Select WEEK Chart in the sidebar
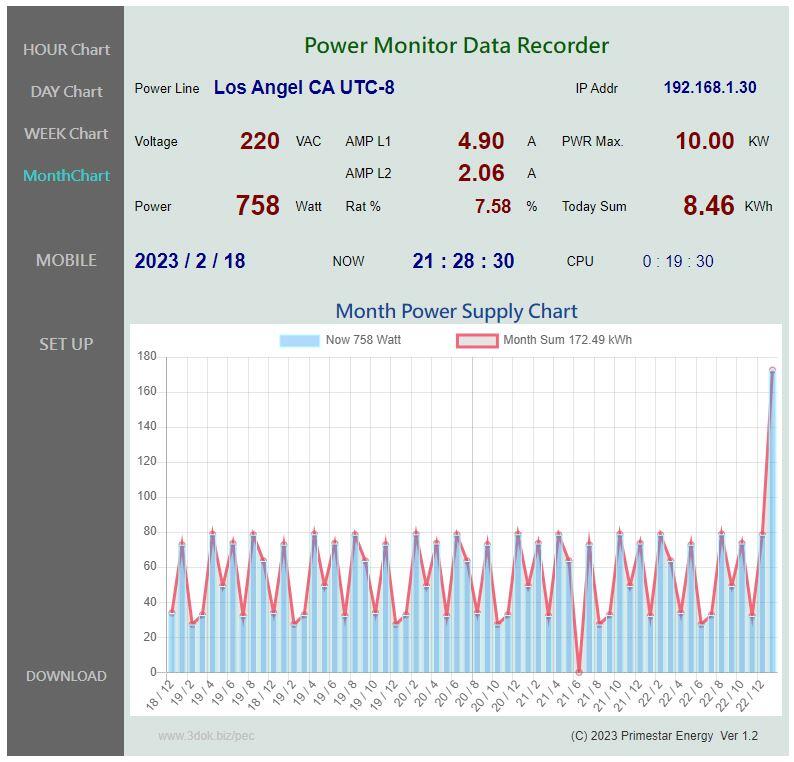 66,133
